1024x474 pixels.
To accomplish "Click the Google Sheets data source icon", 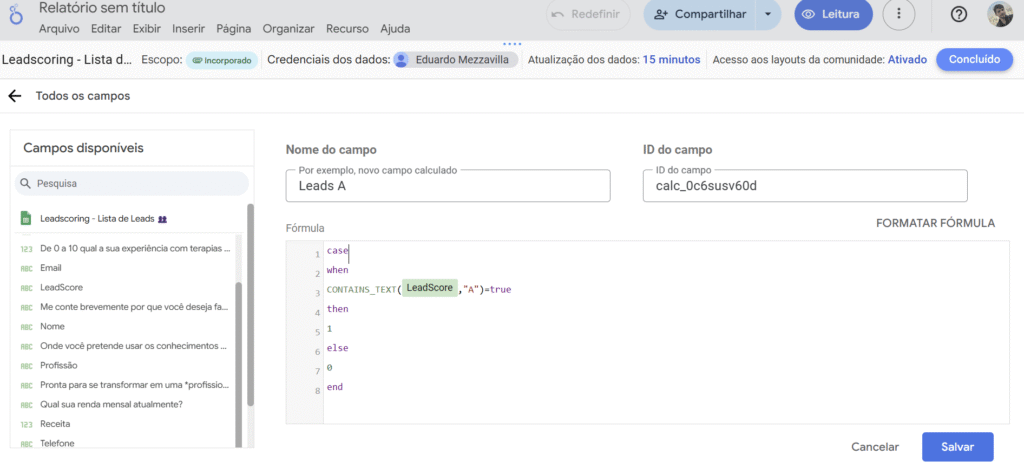I will tap(26, 218).
